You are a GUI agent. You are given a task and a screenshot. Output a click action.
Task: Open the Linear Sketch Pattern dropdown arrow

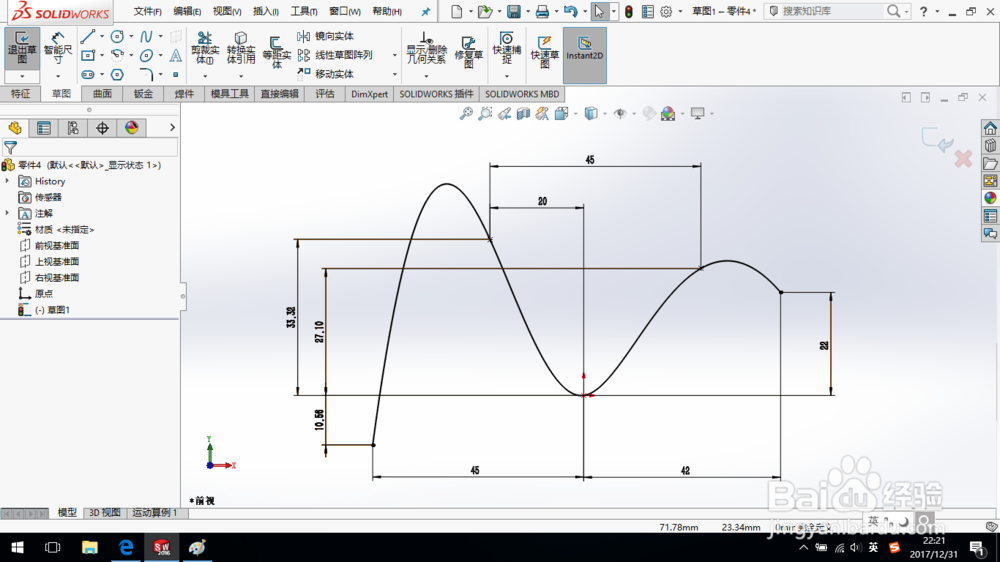click(394, 55)
